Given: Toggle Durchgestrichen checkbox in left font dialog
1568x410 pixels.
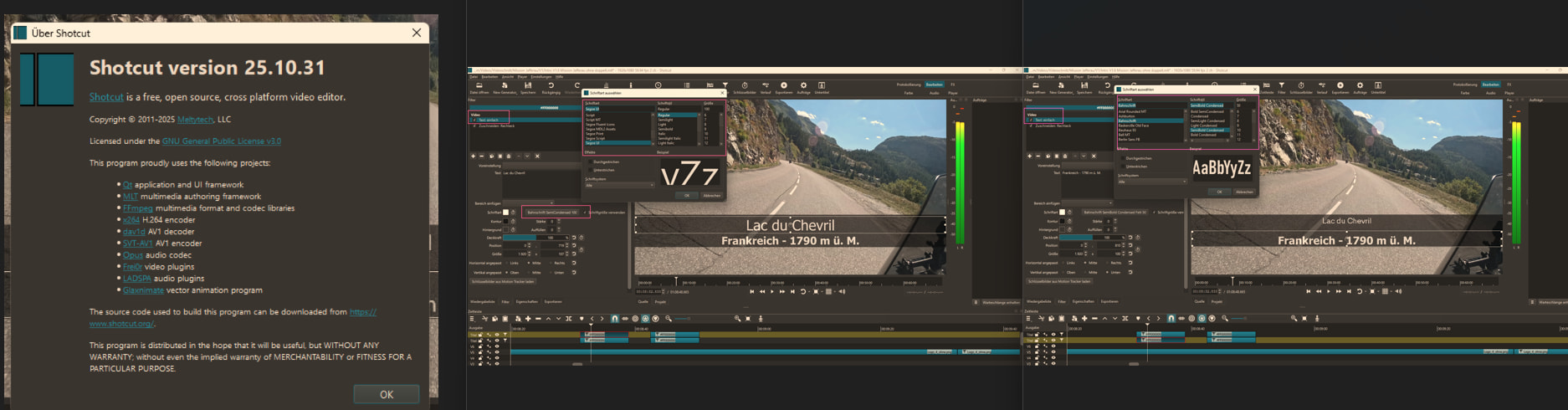Looking at the screenshot, I should coord(589,162).
